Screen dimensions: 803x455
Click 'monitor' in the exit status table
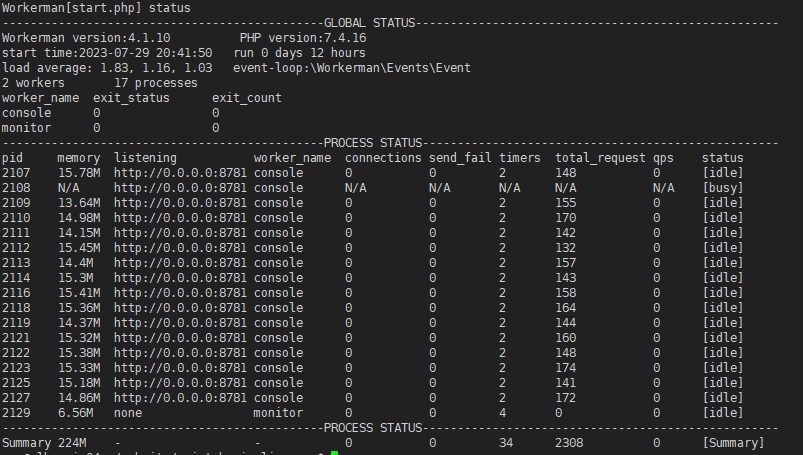click(x=27, y=128)
